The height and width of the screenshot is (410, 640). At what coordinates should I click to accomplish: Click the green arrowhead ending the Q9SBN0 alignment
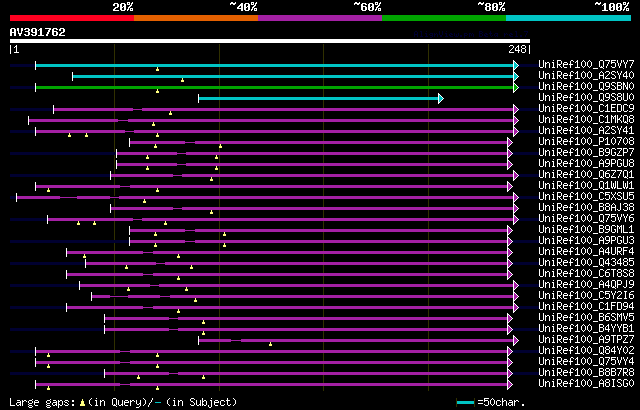(516, 87)
